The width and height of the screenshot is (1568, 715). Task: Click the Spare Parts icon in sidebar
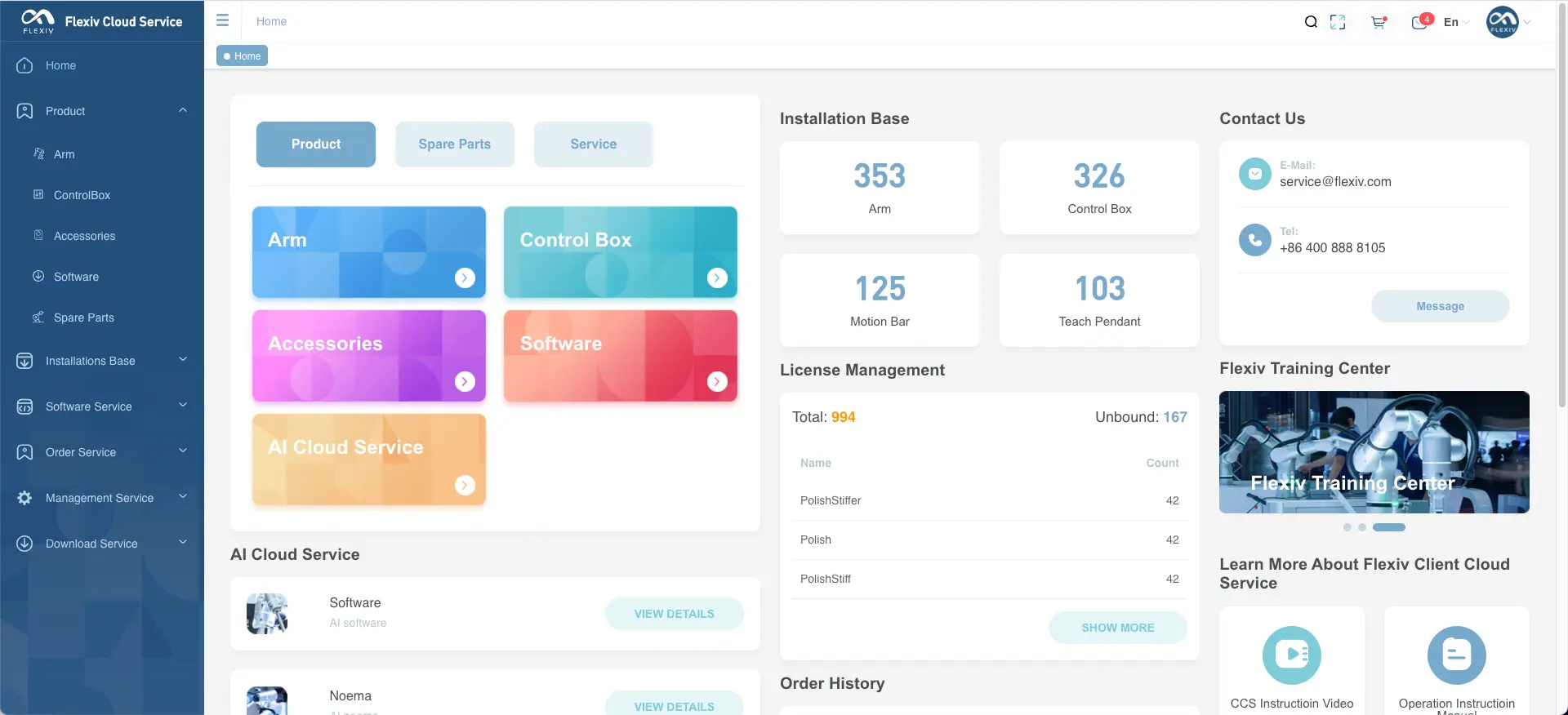pos(38,317)
